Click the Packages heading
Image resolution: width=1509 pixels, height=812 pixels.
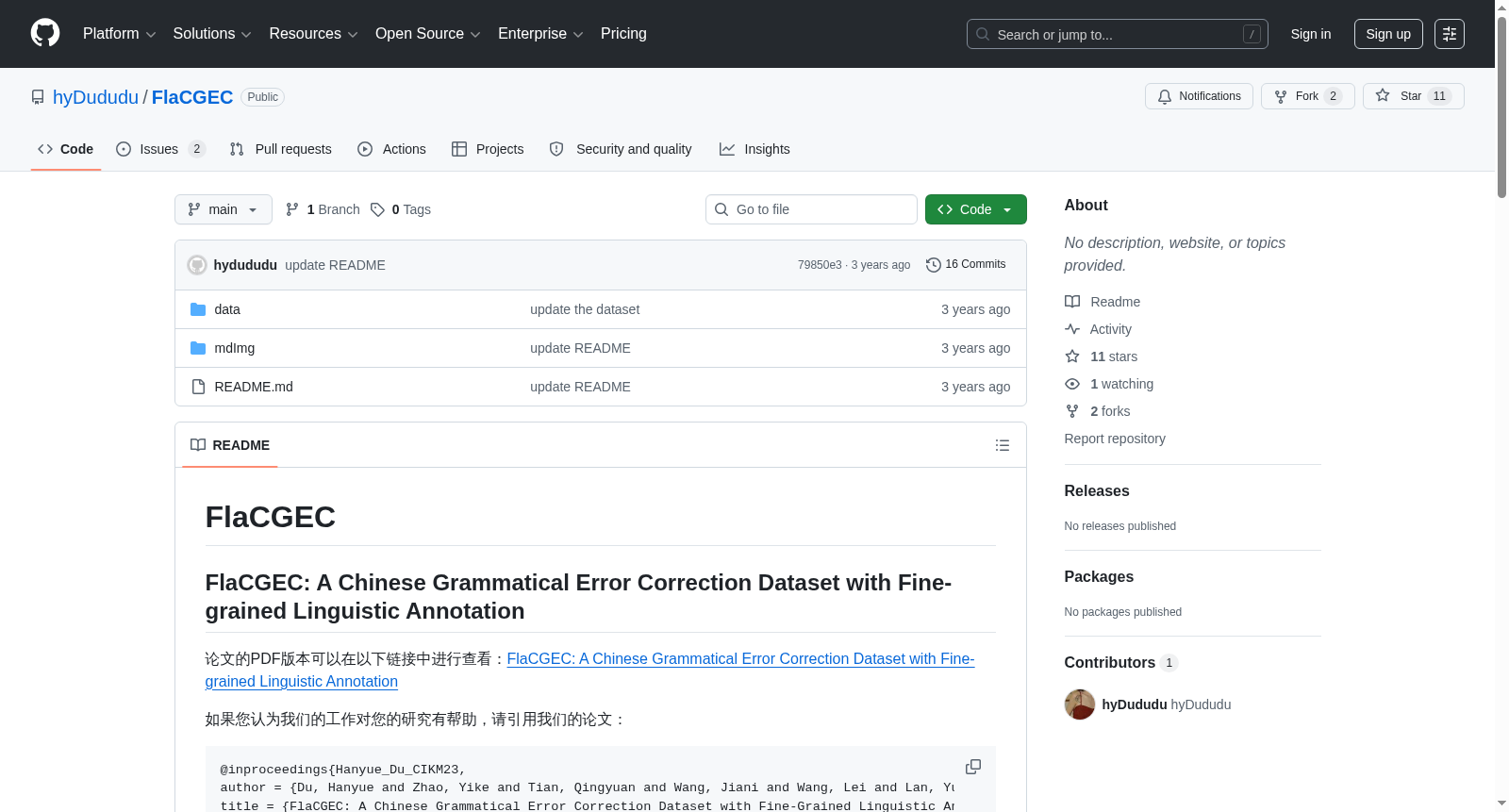(1099, 577)
